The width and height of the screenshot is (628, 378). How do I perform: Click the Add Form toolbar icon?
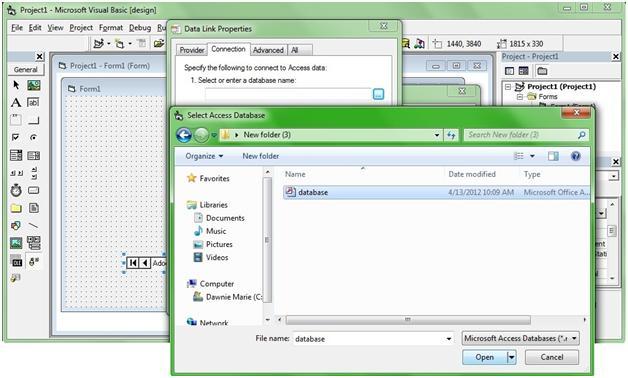(x=119, y=43)
